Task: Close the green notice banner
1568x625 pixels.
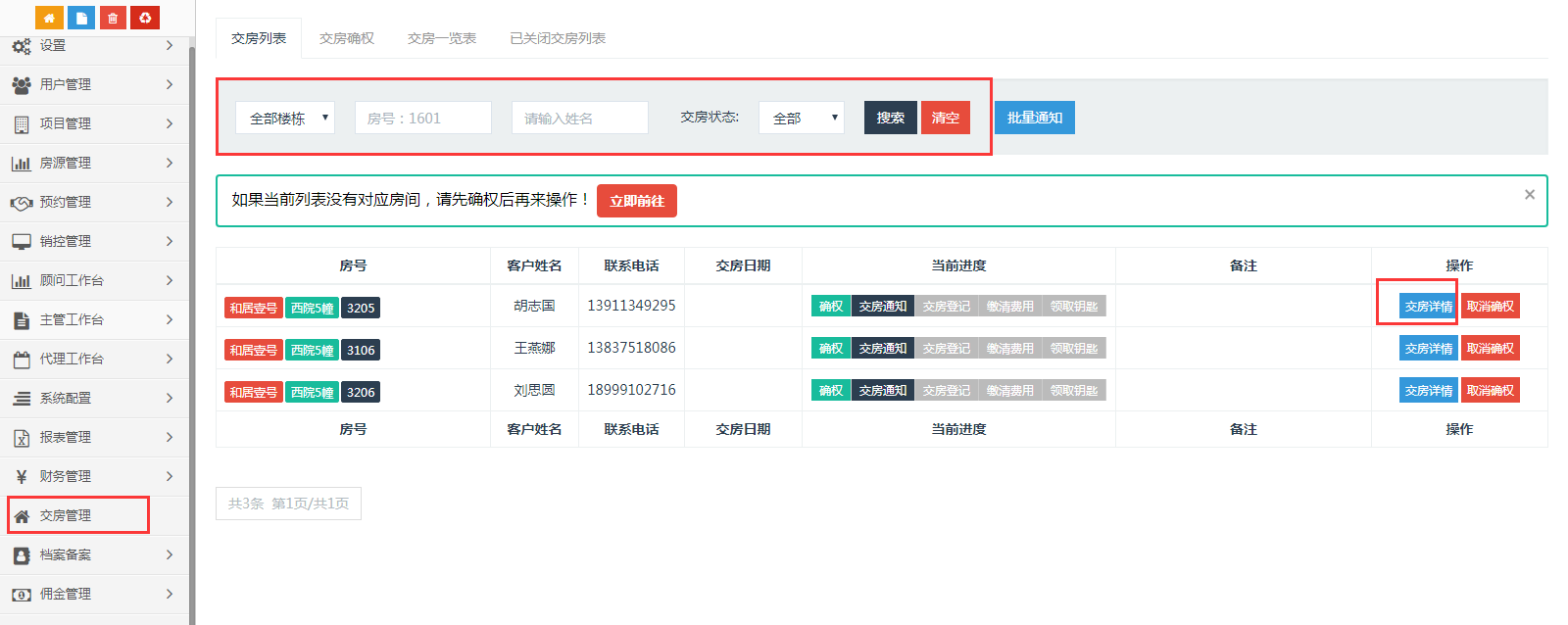Action: [x=1529, y=195]
